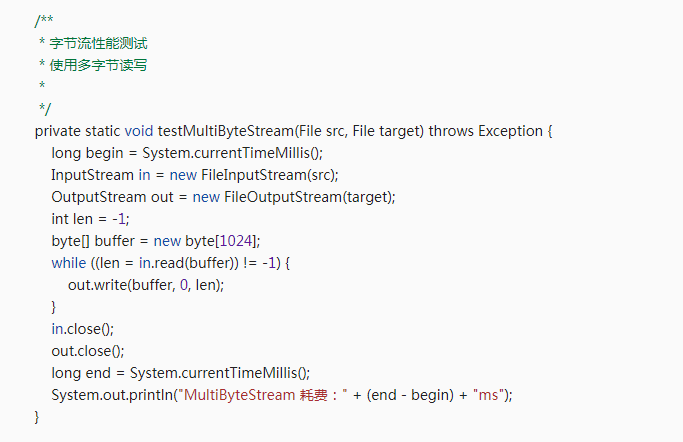Click the 'private' keyword in the method signature
This screenshot has width=683, height=442.
coord(58,131)
